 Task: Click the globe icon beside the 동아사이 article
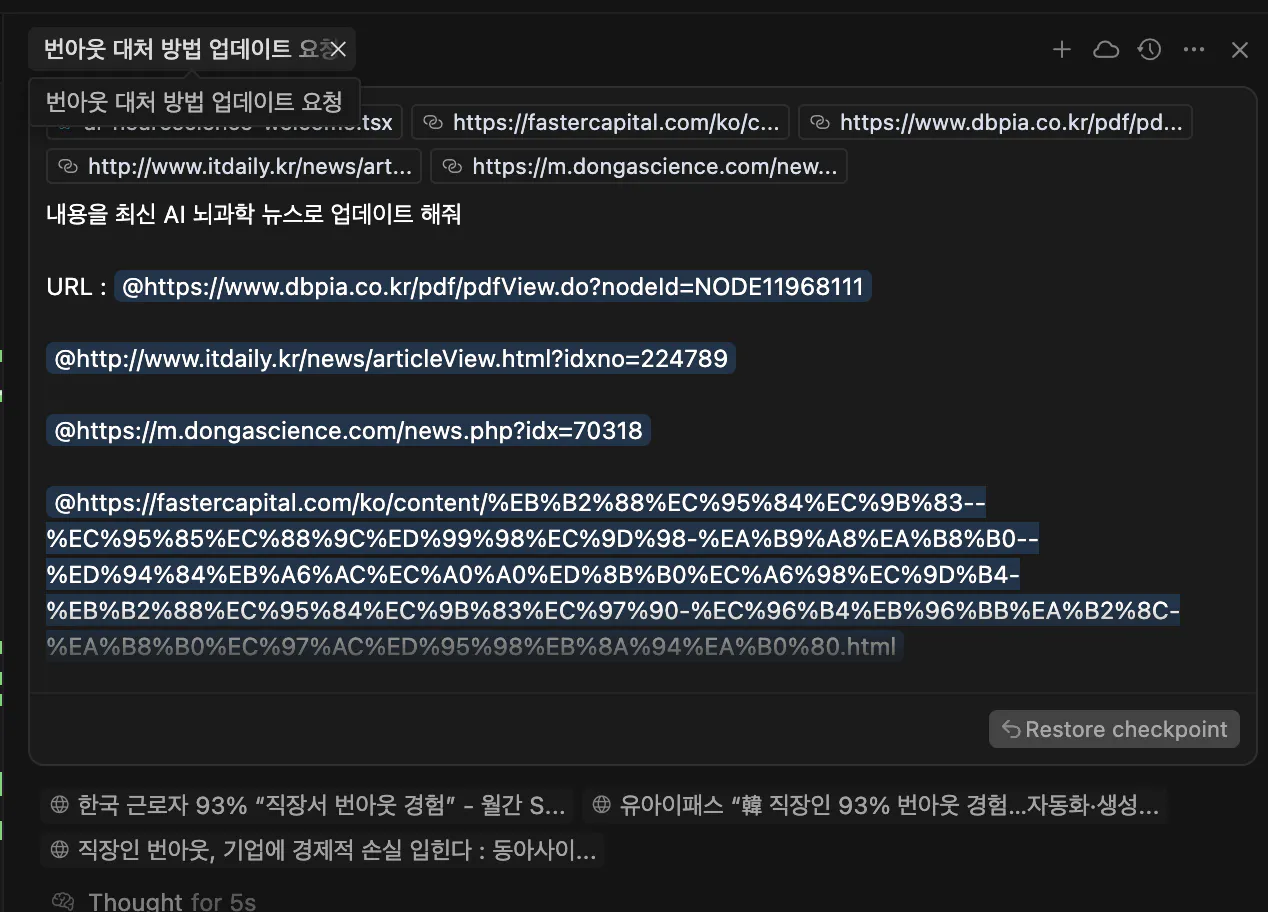(x=59, y=850)
